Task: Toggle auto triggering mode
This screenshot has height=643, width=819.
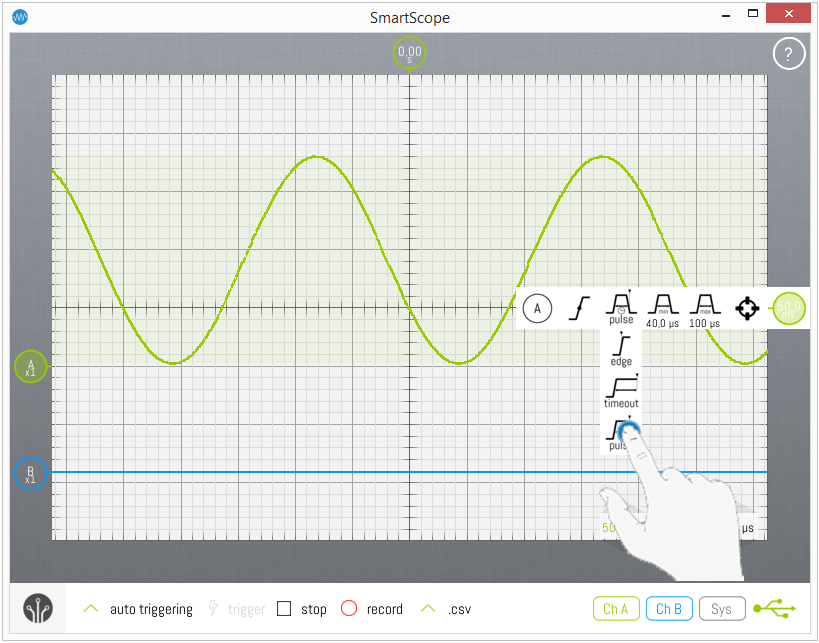Action: click(x=138, y=609)
